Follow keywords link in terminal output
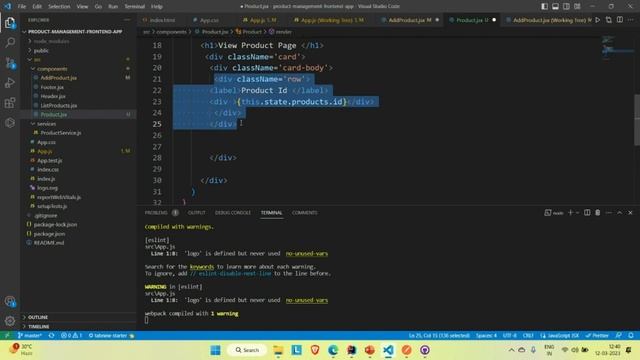Image resolution: width=640 pixels, height=360 pixels. click(202, 267)
